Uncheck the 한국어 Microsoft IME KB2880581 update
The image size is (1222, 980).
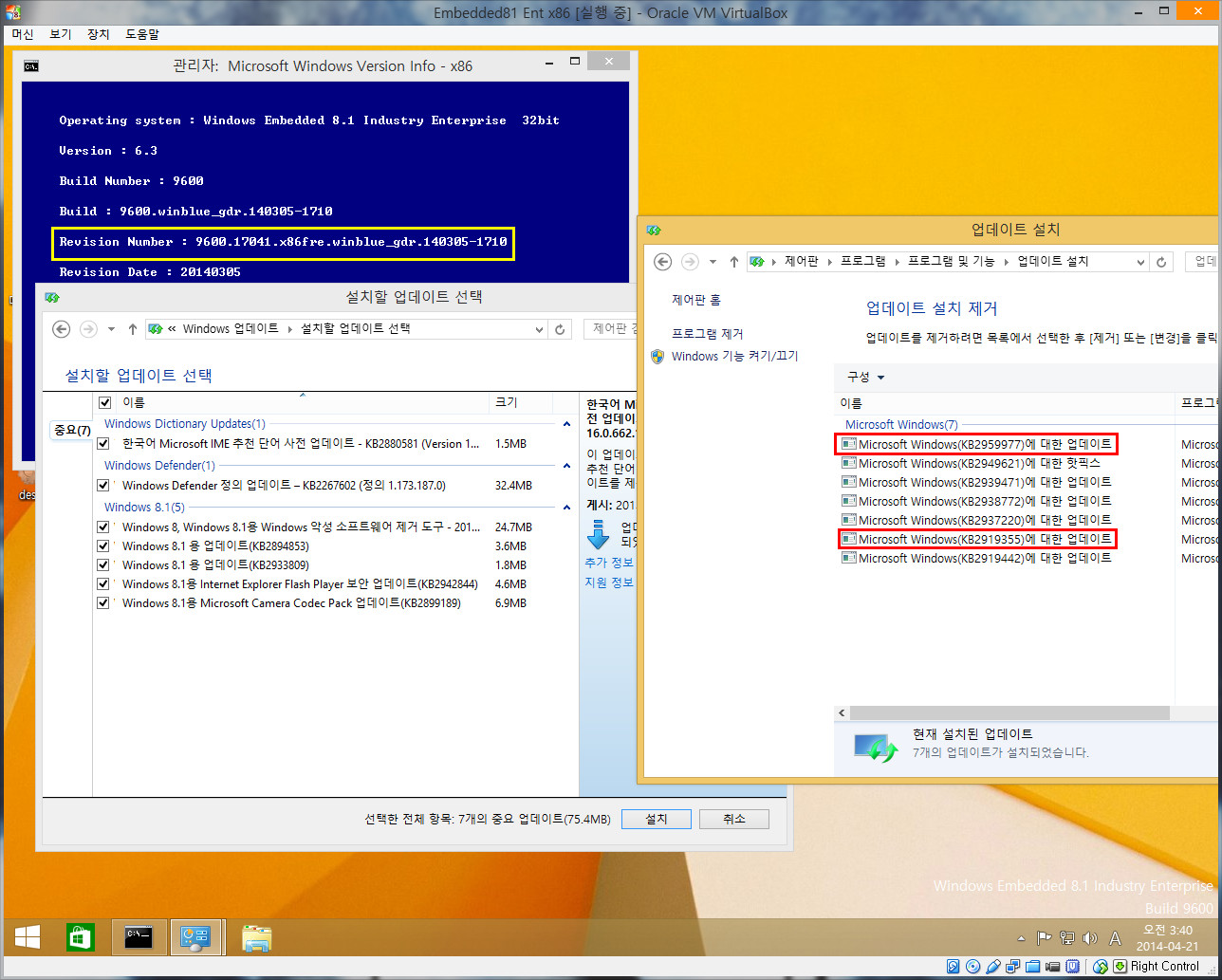tap(104, 444)
